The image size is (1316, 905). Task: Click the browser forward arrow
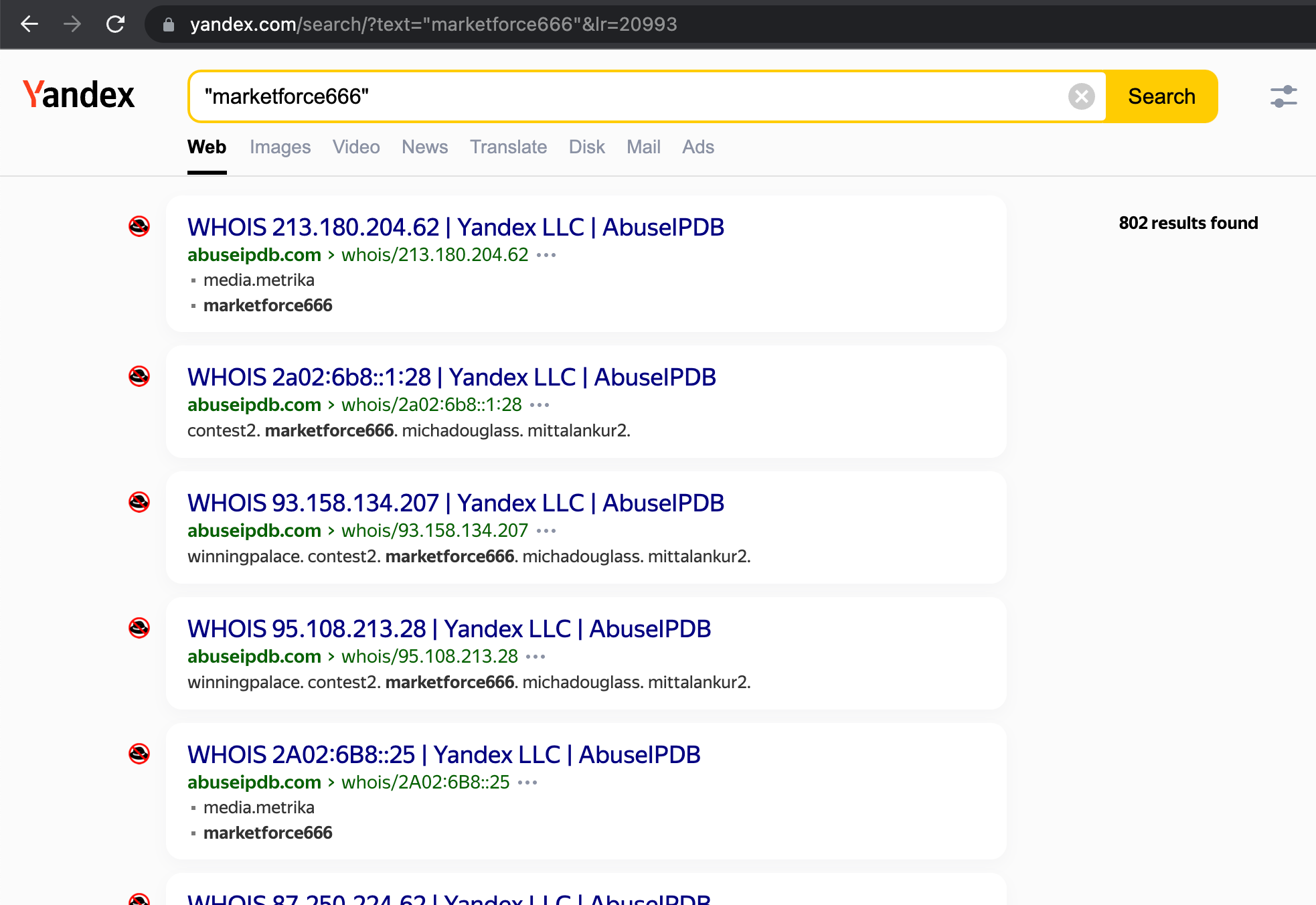72,24
